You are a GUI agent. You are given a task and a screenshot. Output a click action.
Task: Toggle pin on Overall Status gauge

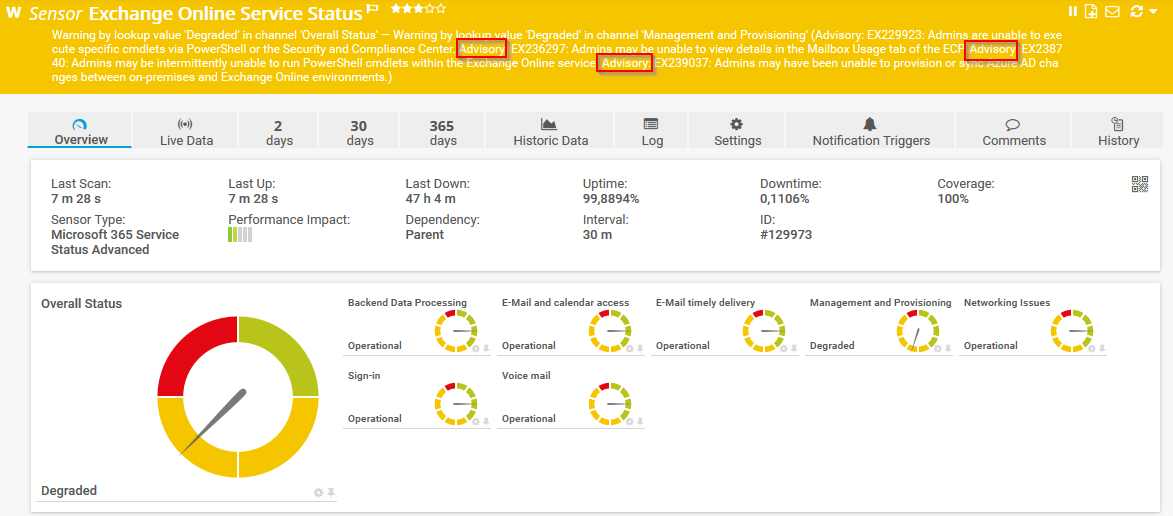(331, 493)
